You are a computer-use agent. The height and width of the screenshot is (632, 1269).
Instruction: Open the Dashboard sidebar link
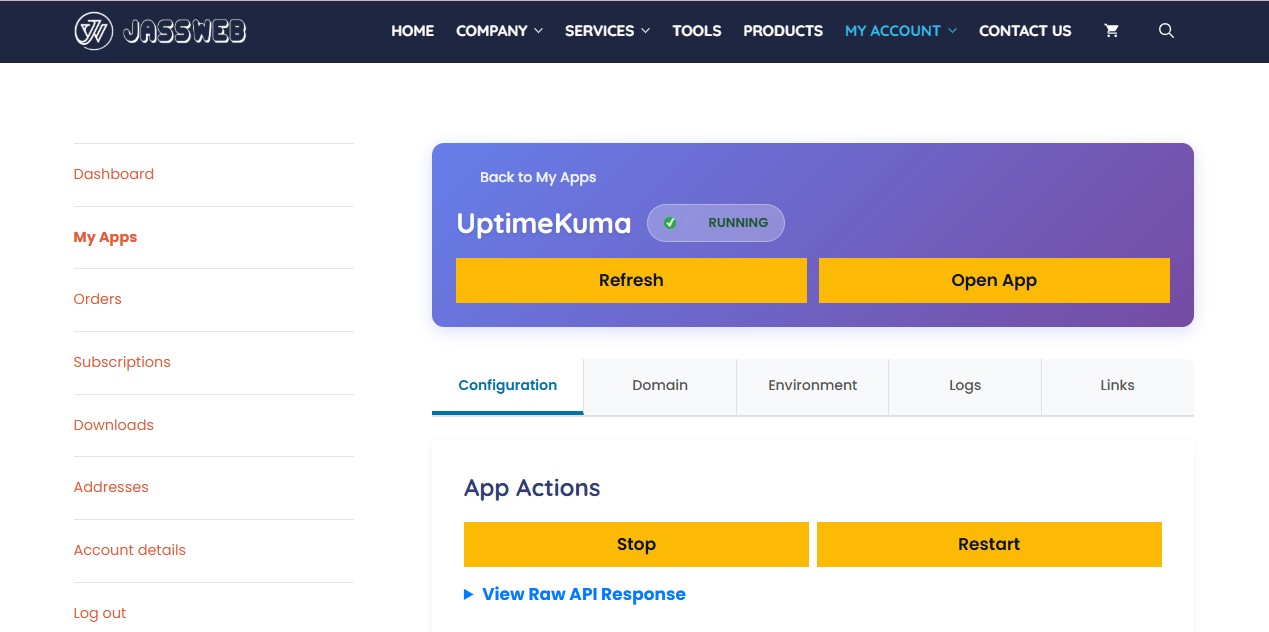pyautogui.click(x=114, y=174)
